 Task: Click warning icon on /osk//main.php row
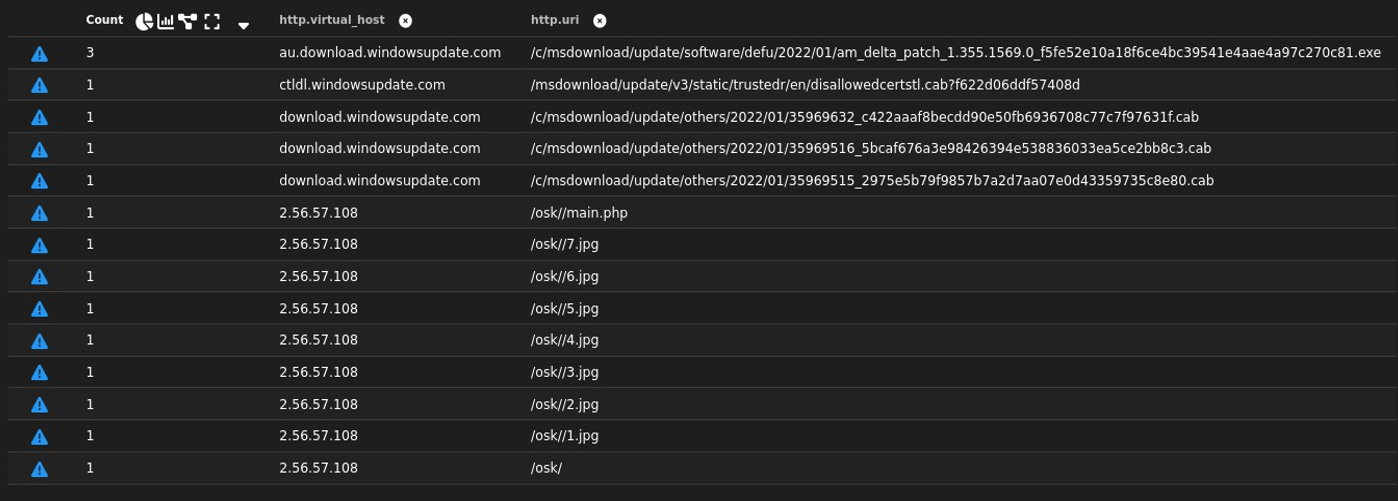point(39,213)
